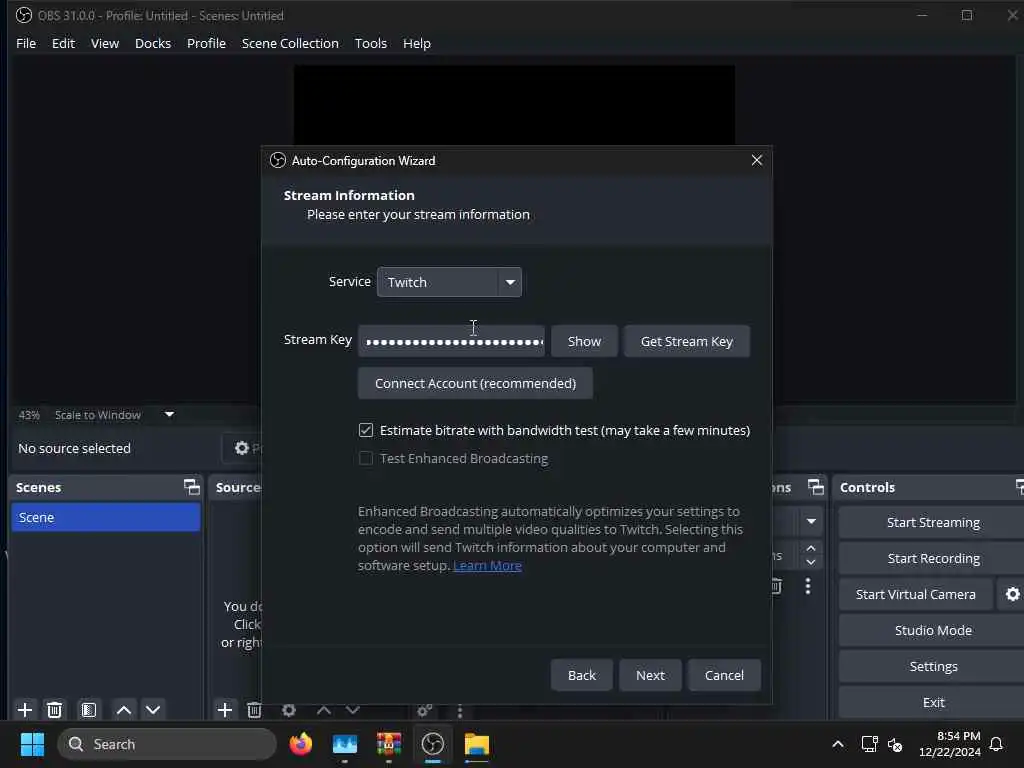
Task: Open Settings from Controls panel
Action: [933, 665]
